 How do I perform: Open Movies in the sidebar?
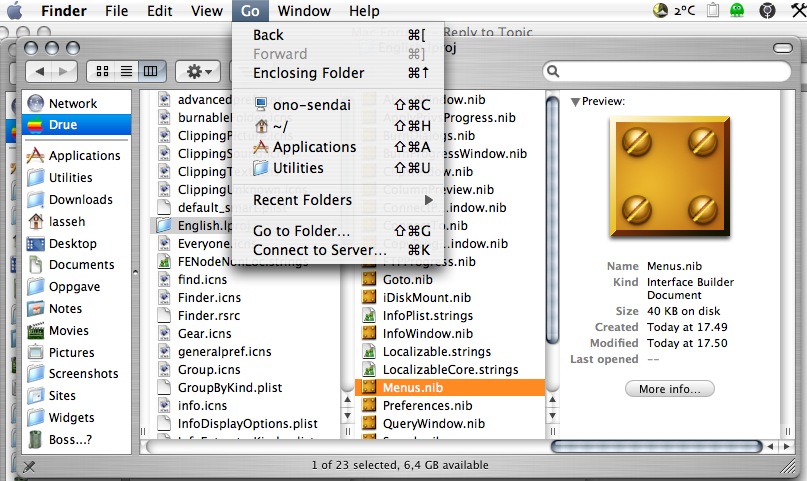pos(76,331)
